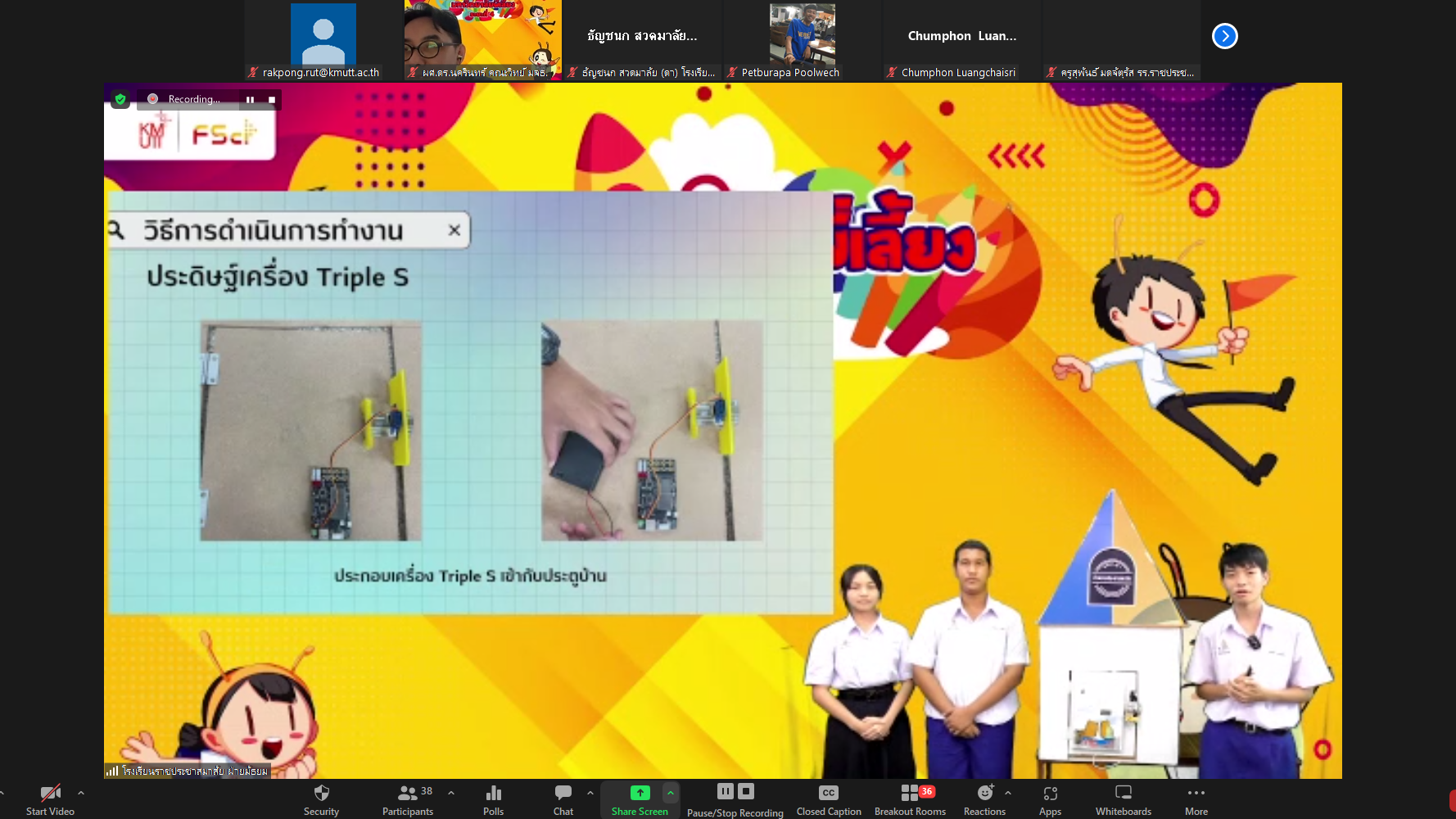Toggle Start Video camera on
1456x819 pixels.
tap(50, 799)
